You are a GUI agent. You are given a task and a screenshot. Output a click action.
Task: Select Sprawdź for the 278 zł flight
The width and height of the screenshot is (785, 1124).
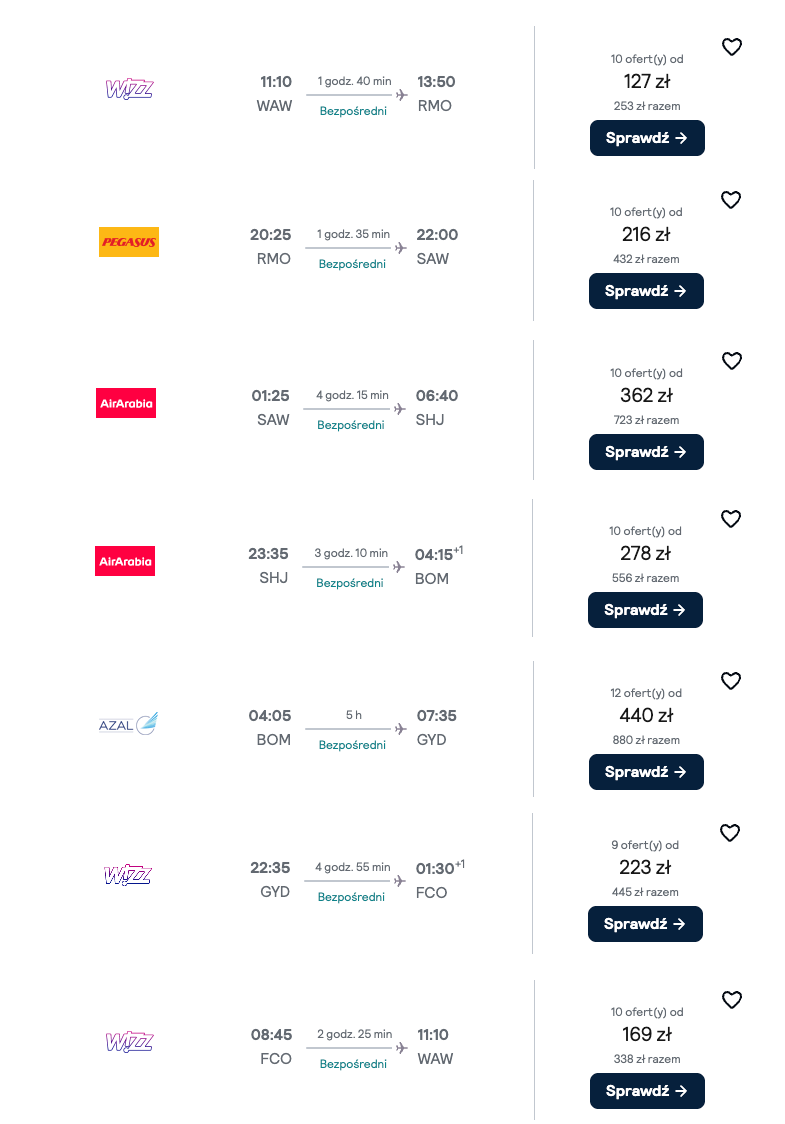pos(645,610)
